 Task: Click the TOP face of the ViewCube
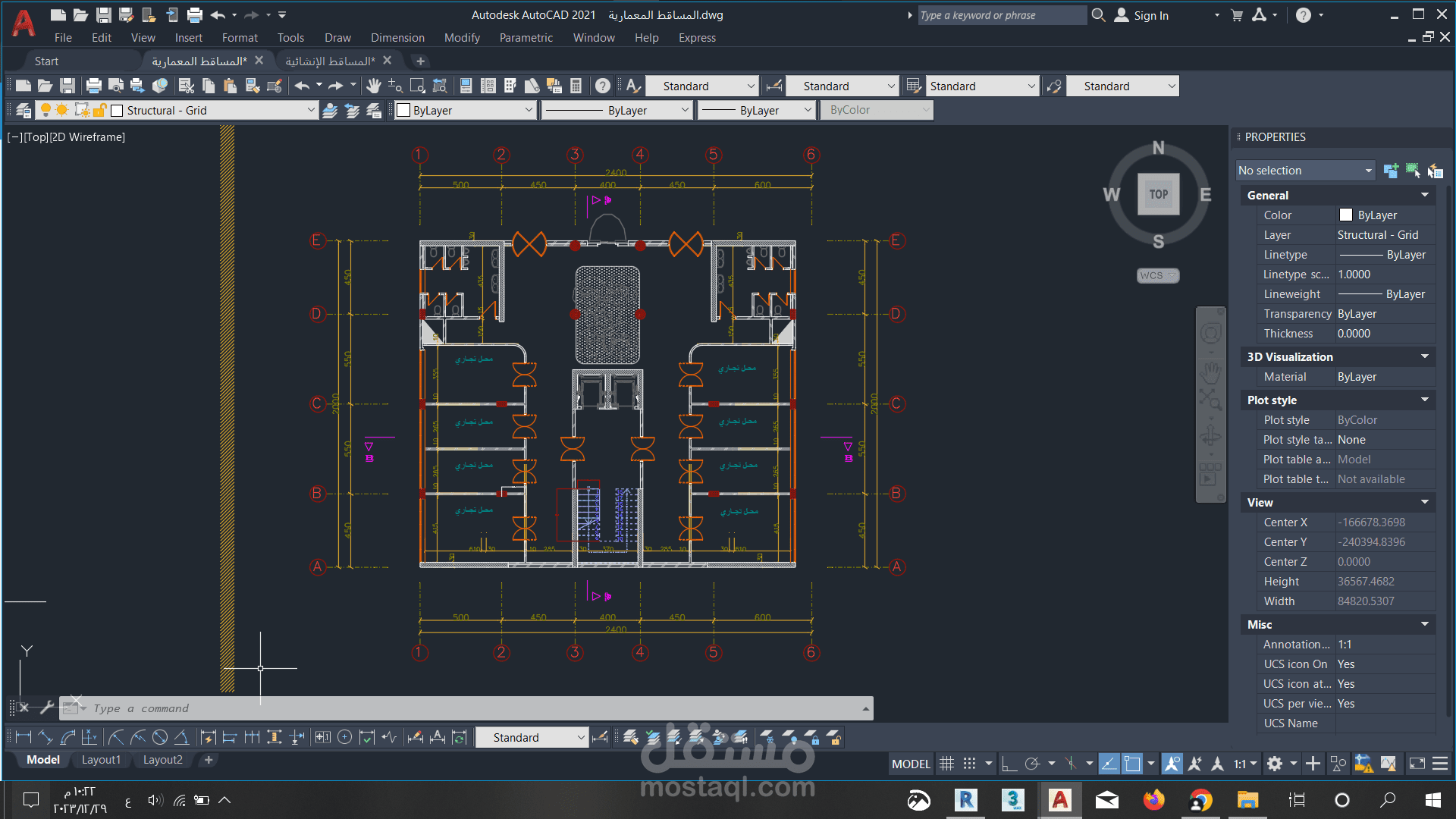(x=1158, y=194)
